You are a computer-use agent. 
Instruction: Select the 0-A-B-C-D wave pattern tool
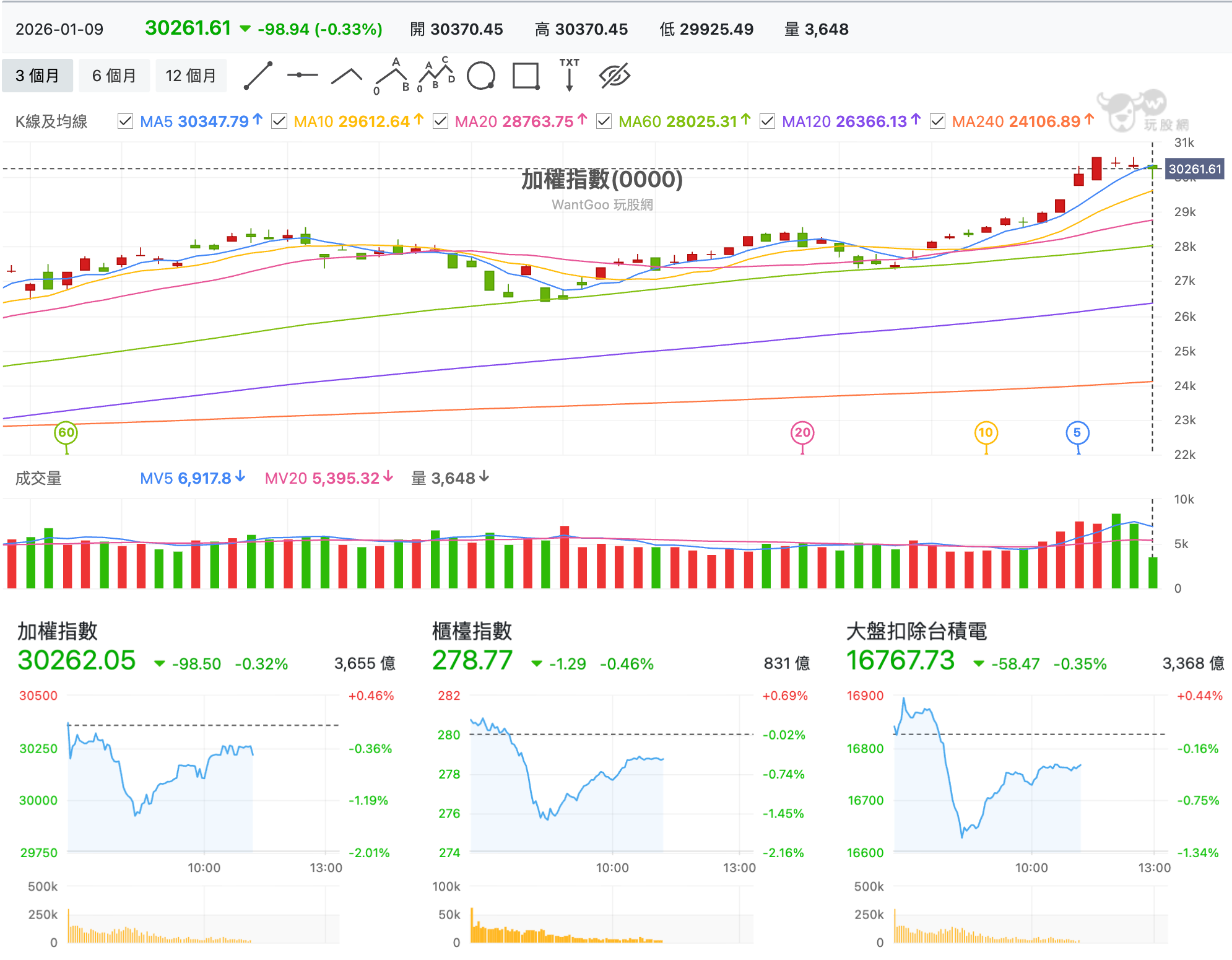(x=436, y=75)
